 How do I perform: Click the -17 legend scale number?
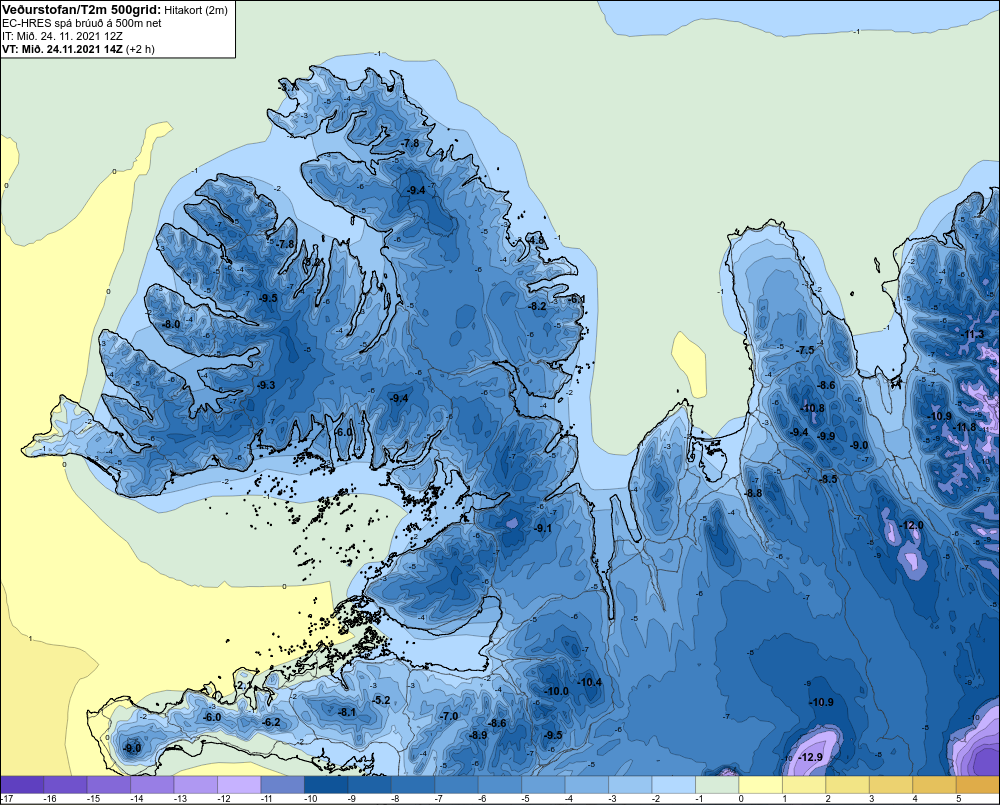[7, 799]
